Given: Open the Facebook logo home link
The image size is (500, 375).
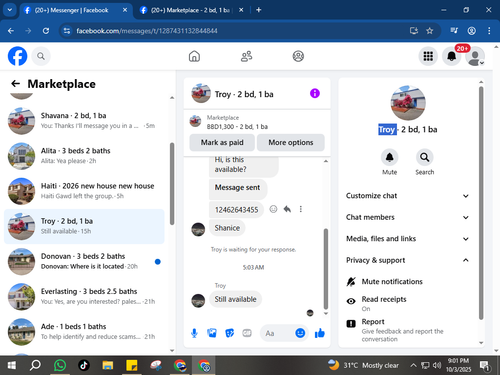Looking at the screenshot, I should coord(17,56).
